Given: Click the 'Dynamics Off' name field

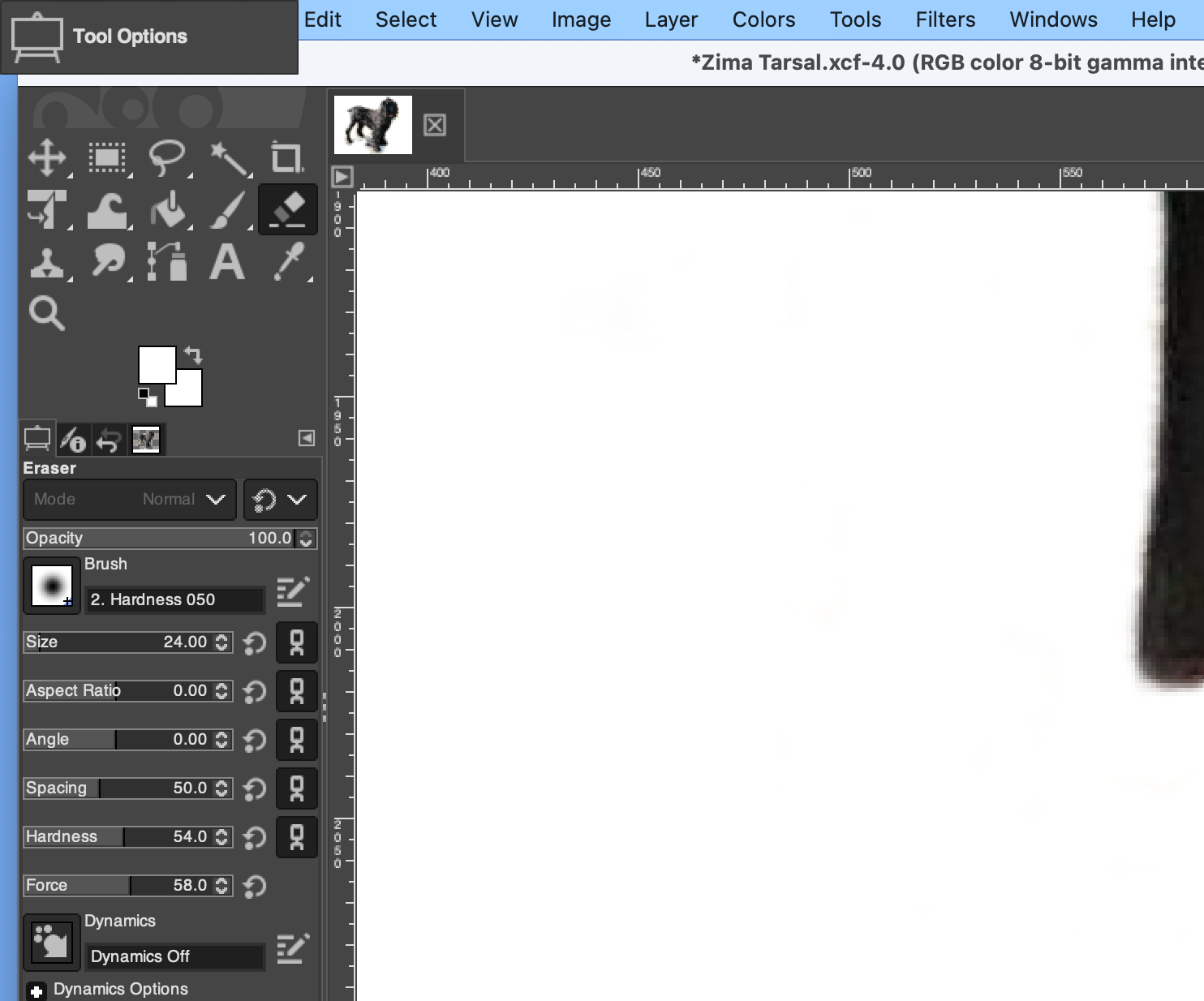Looking at the screenshot, I should tap(174, 956).
